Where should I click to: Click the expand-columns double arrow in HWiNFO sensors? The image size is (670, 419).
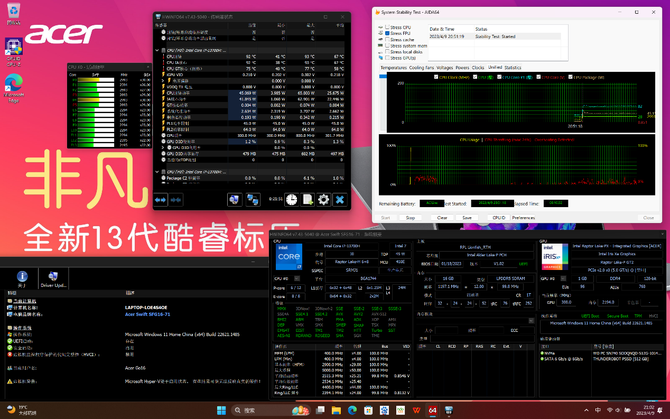pos(161,199)
